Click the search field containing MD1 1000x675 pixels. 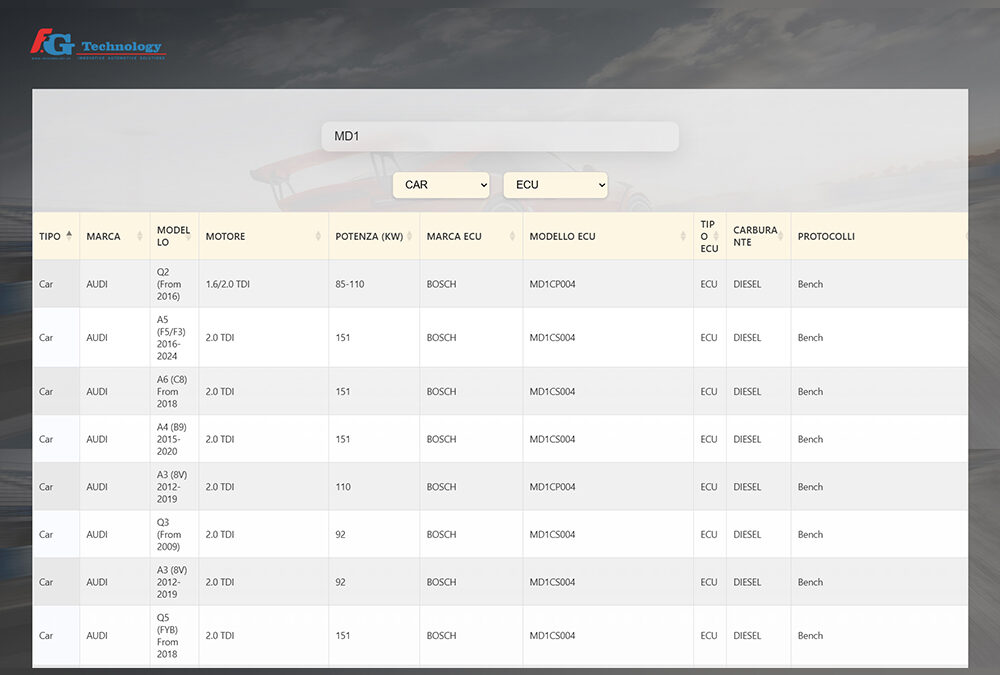click(500, 136)
